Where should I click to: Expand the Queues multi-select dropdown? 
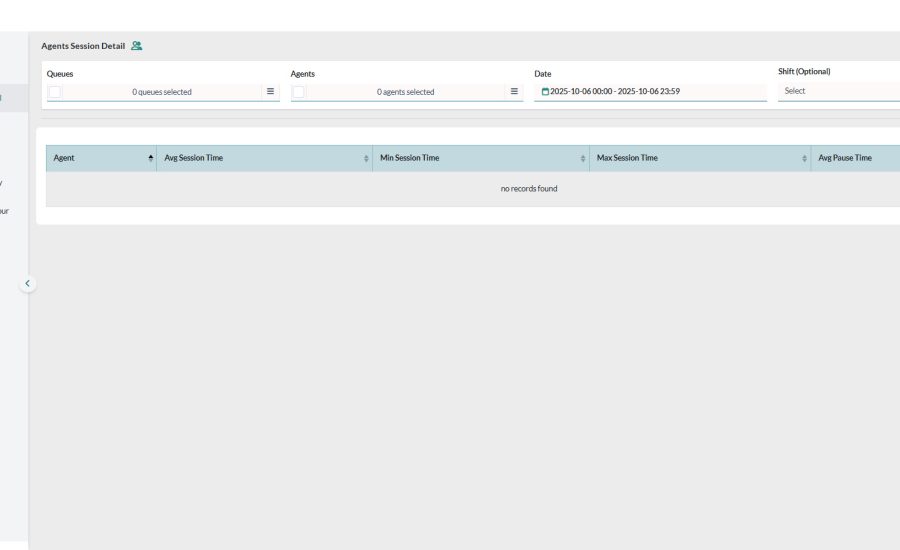click(x=162, y=92)
